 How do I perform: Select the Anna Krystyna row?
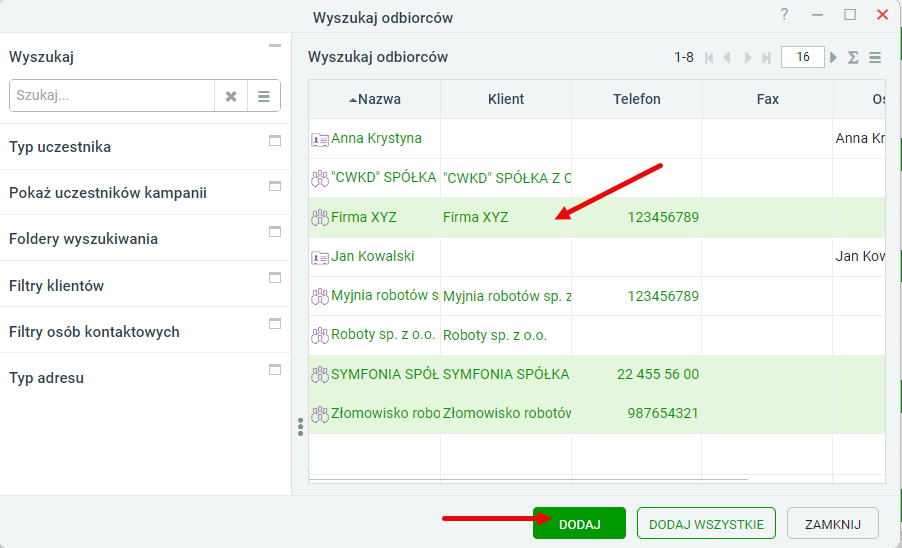[x=597, y=139]
